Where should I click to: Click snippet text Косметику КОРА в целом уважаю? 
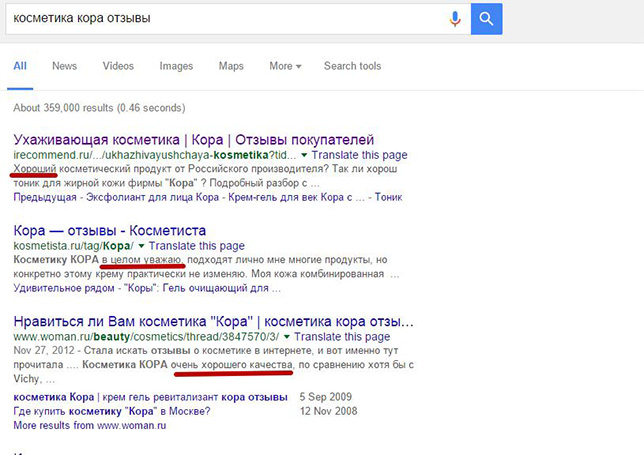pos(97,260)
